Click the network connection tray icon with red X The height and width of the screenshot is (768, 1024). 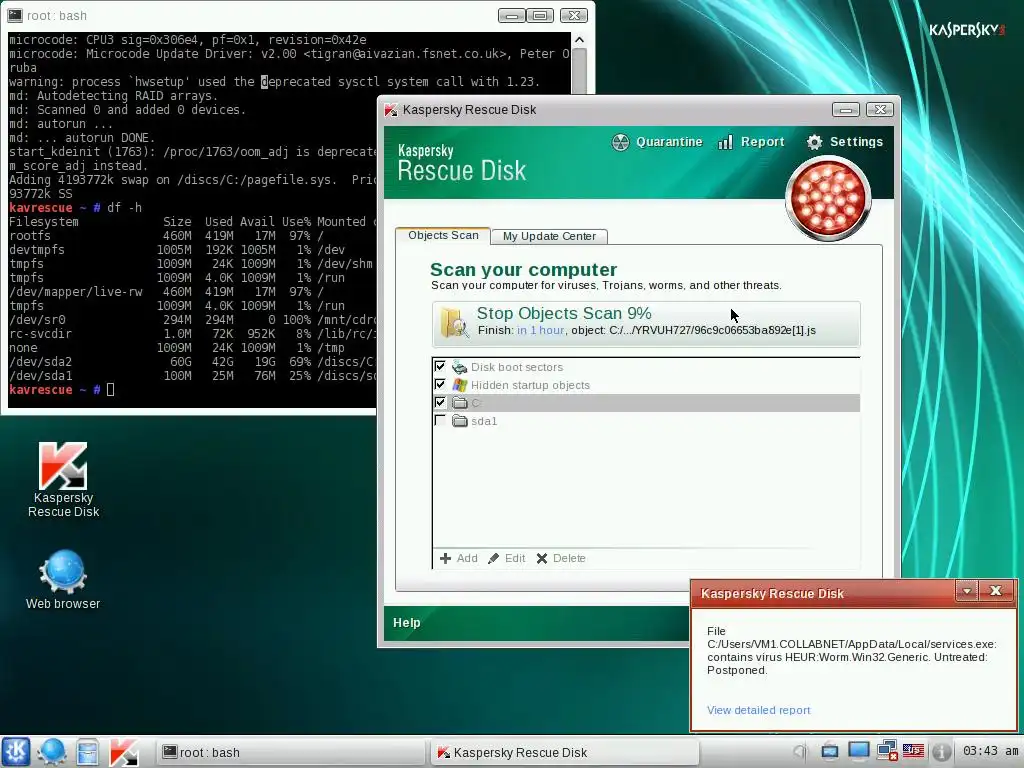887,752
